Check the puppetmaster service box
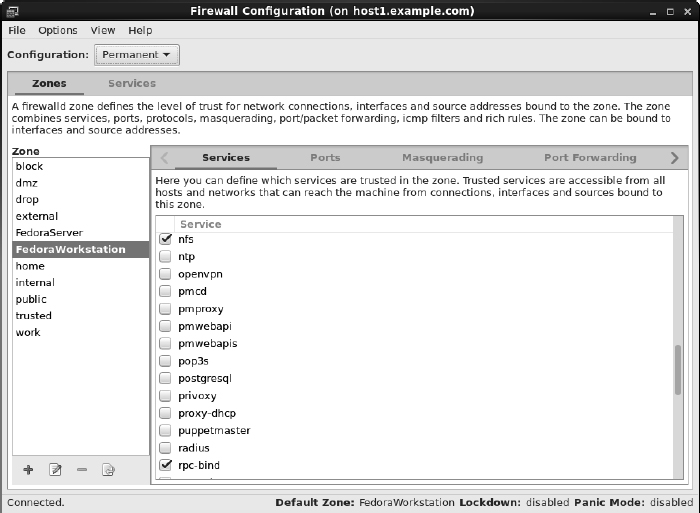This screenshot has height=513, width=700. click(x=165, y=430)
